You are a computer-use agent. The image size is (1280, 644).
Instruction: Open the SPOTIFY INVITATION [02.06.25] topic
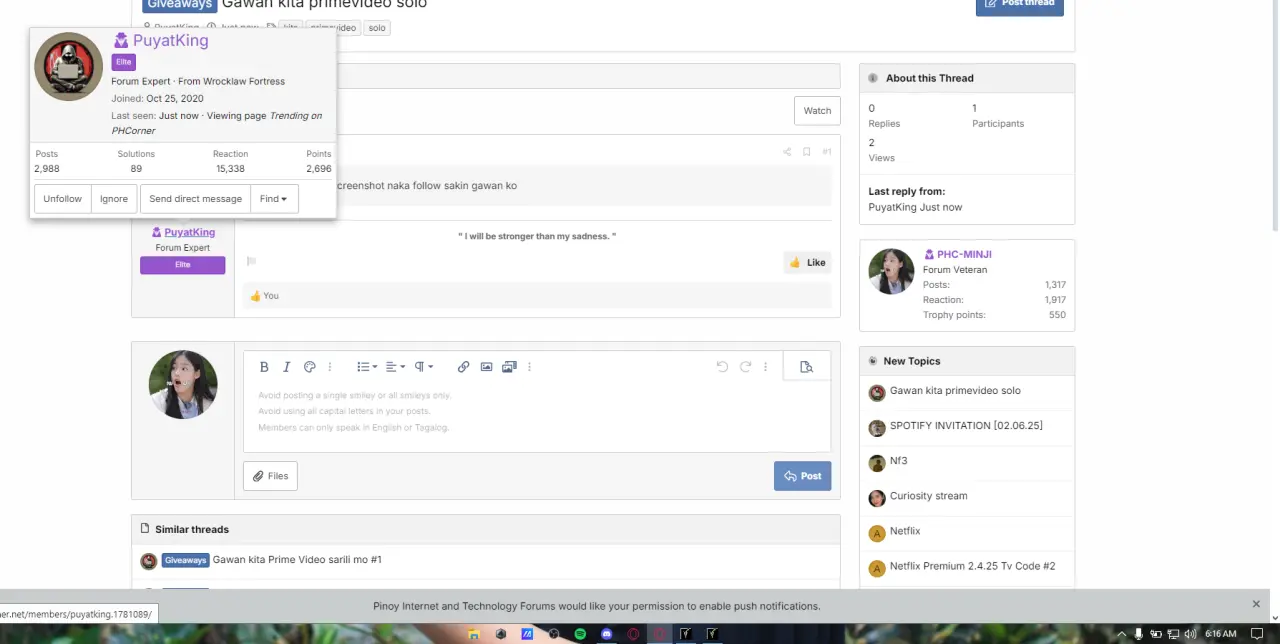966,426
